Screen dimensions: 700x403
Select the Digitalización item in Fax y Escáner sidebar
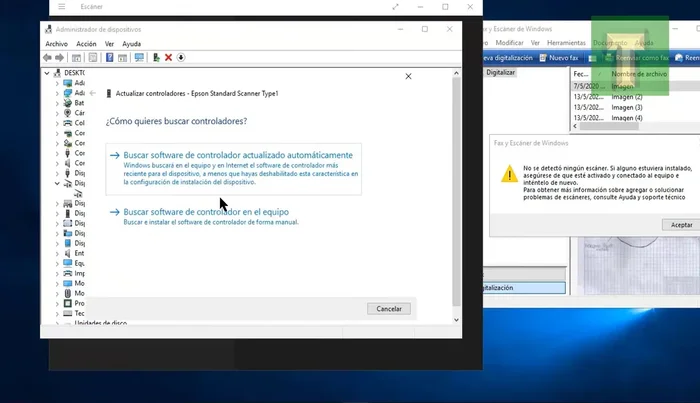[524, 288]
